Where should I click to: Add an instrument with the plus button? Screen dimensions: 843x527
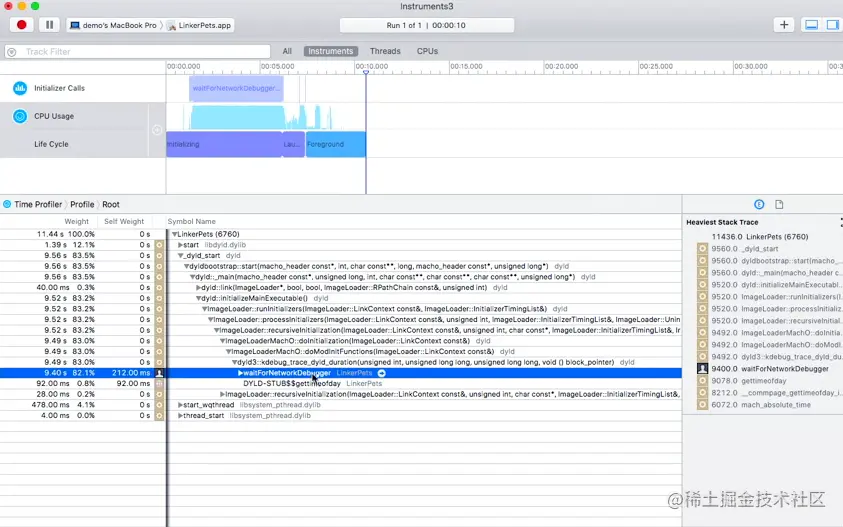[x=784, y=25]
